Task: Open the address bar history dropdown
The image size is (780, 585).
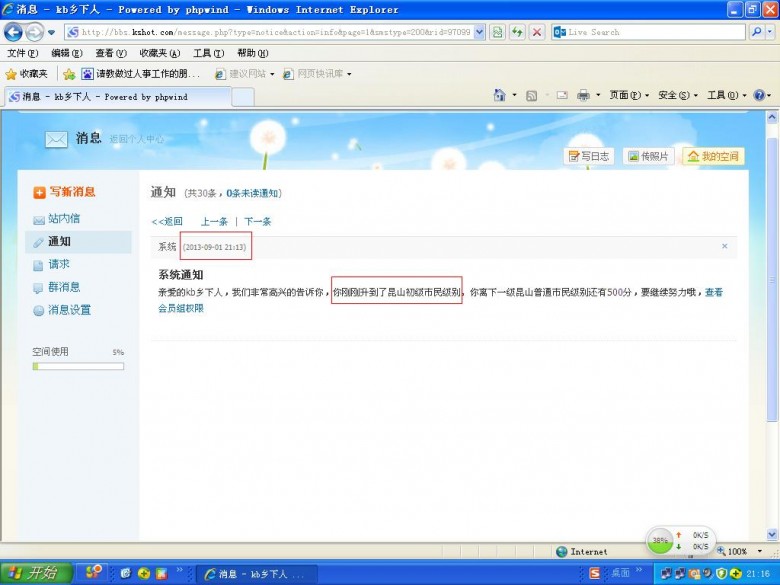Action: [x=479, y=32]
